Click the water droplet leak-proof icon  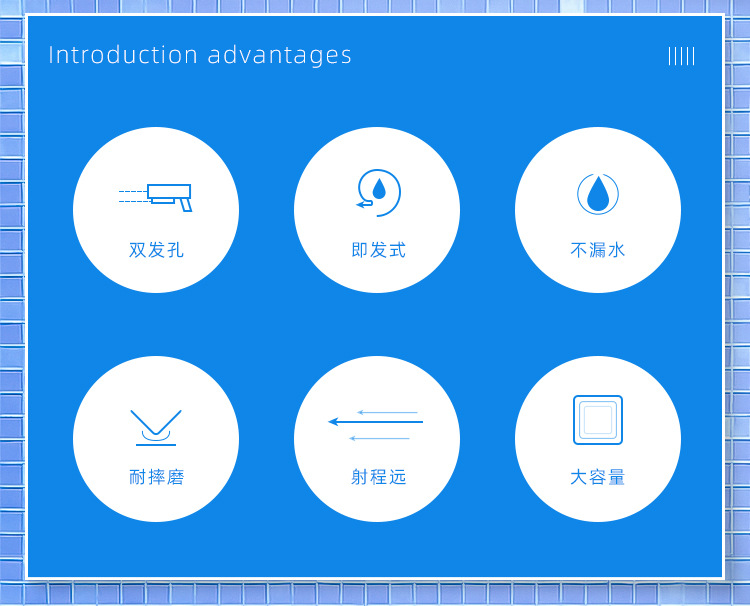pyautogui.click(x=598, y=194)
